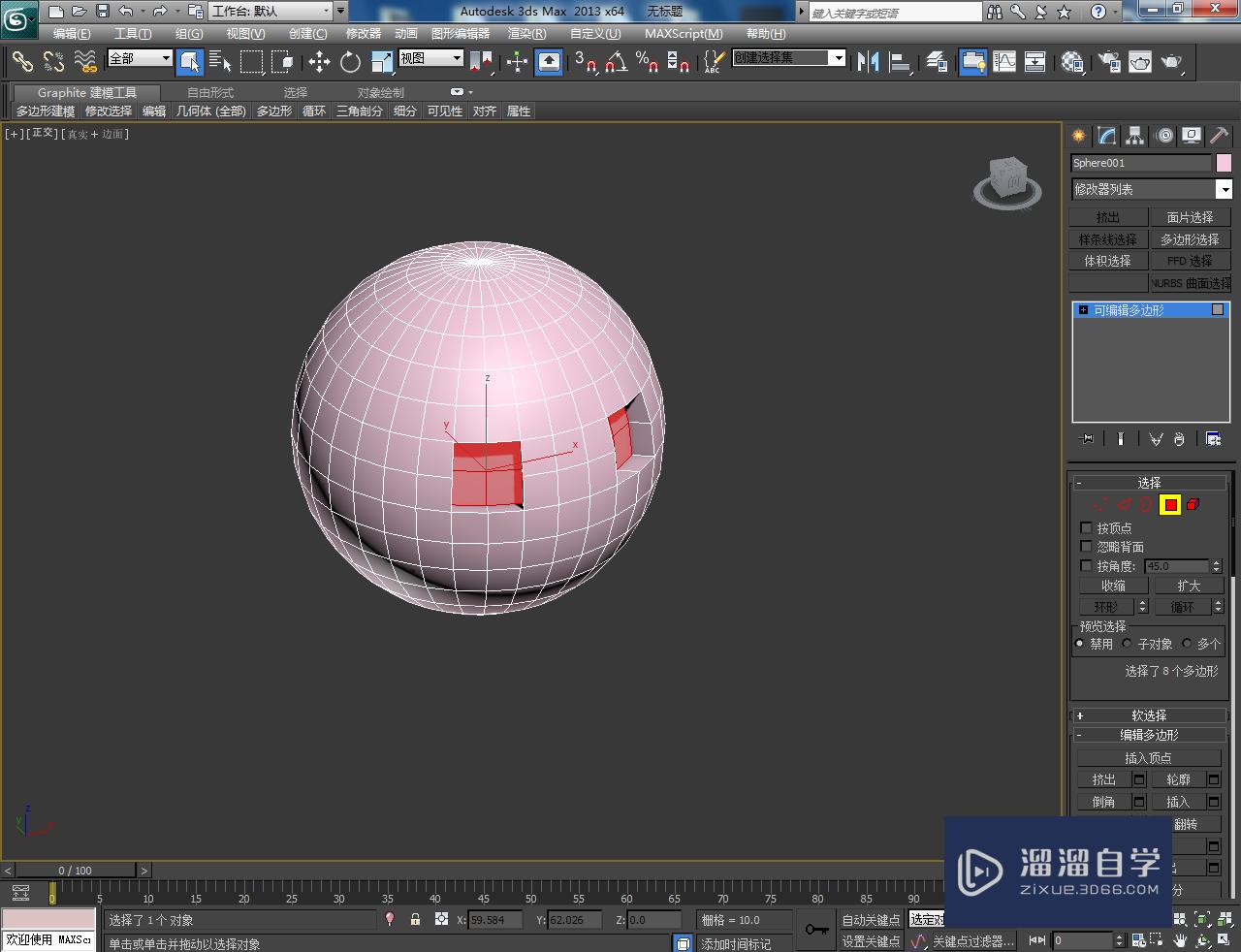Select the 多个 preview radio button
Screen dimensions: 1241x952
click(x=1187, y=643)
